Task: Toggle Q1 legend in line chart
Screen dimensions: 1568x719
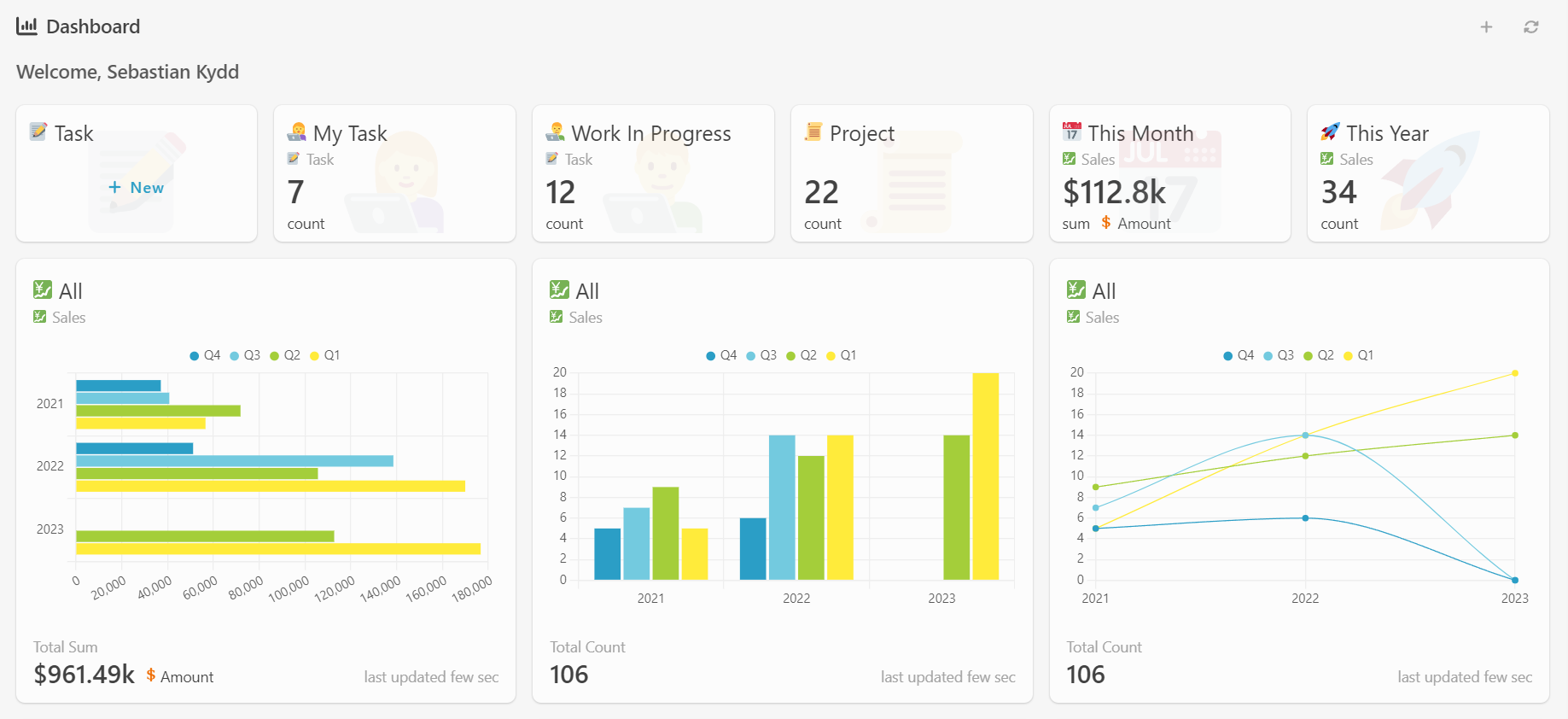Action: (x=1359, y=355)
